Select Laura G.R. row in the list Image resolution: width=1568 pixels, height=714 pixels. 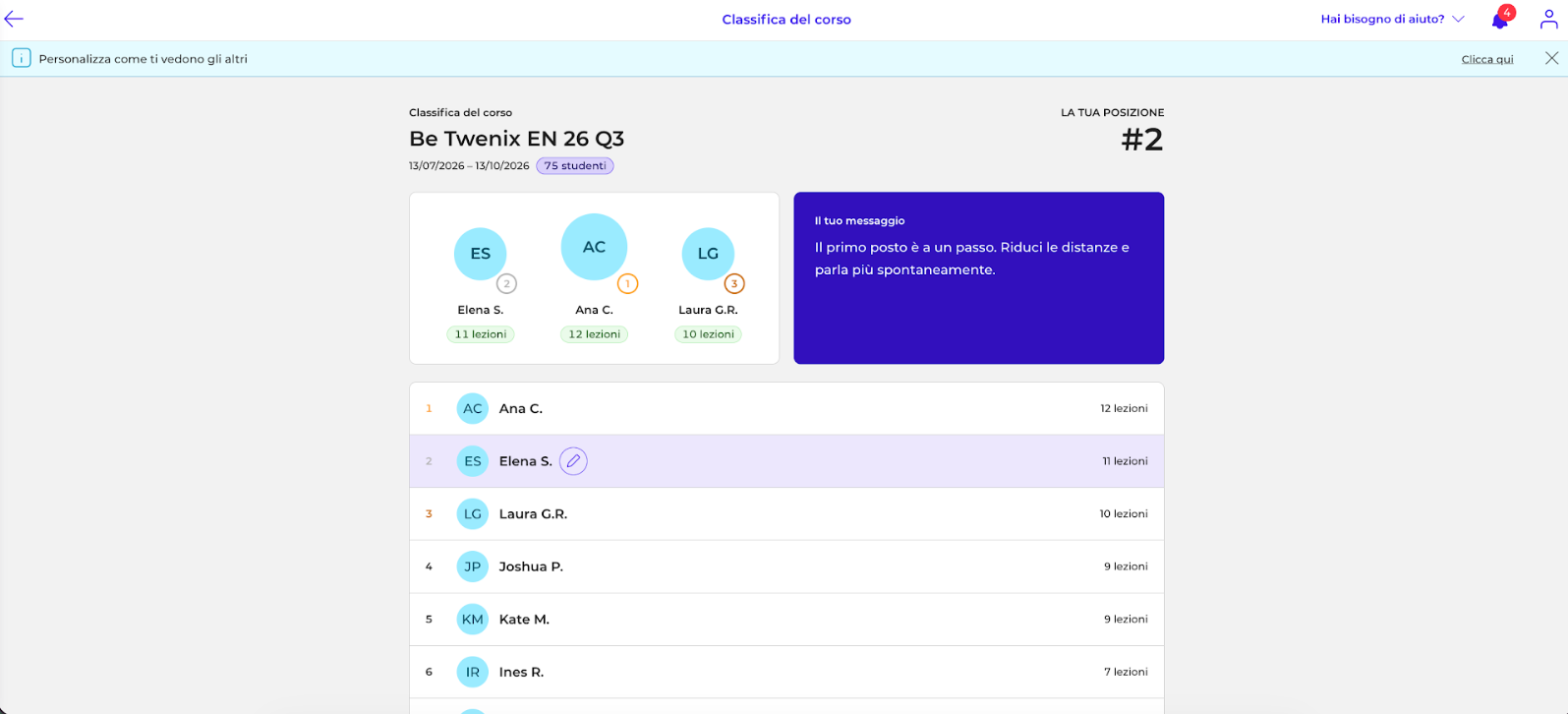click(x=786, y=514)
